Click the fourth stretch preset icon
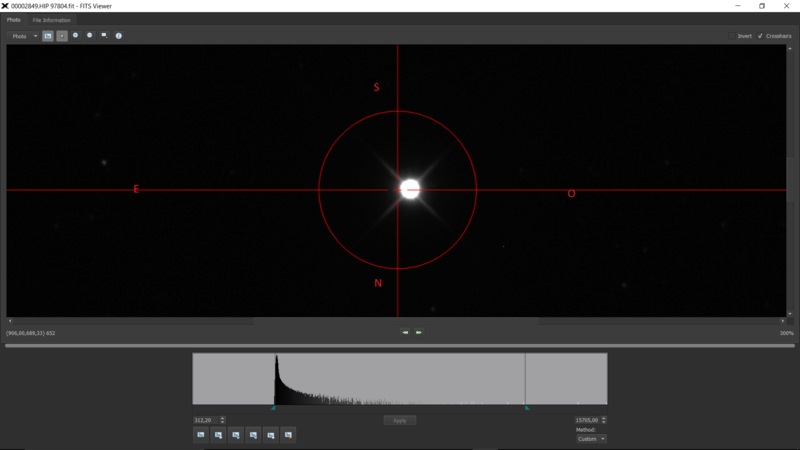This screenshot has height=450, width=800. 254,435
